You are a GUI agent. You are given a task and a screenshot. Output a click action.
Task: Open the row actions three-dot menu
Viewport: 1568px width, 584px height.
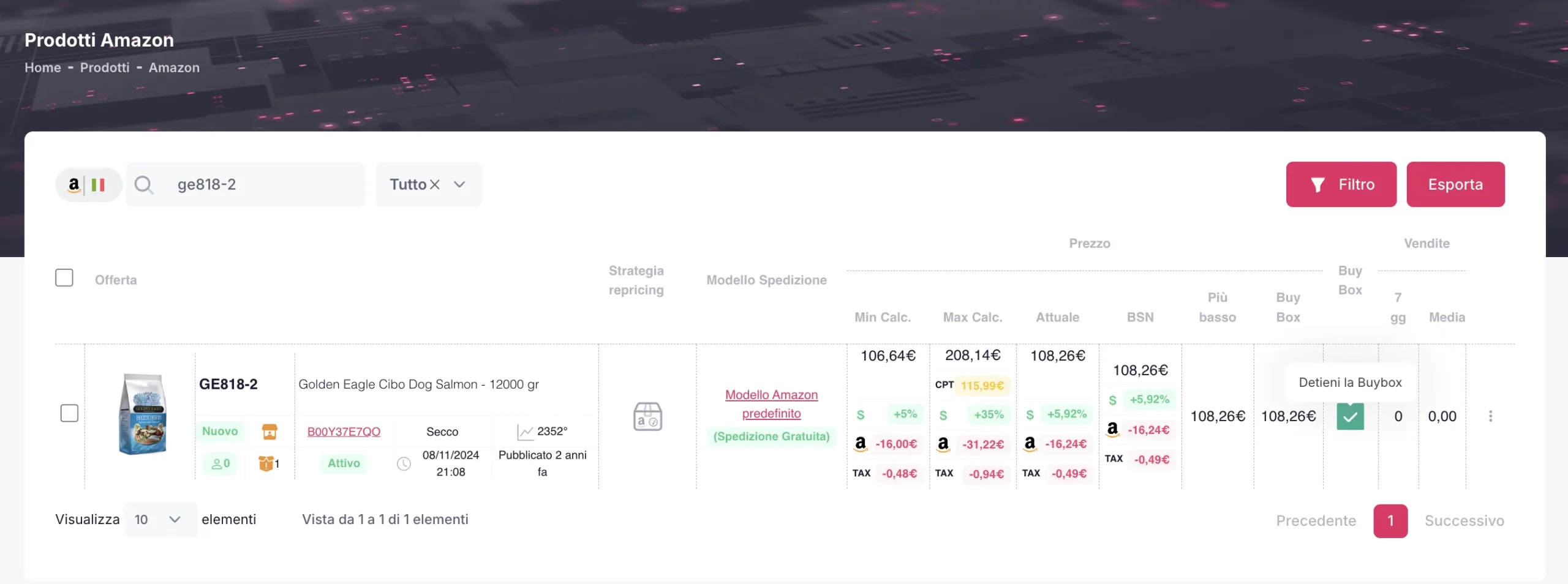pyautogui.click(x=1490, y=416)
